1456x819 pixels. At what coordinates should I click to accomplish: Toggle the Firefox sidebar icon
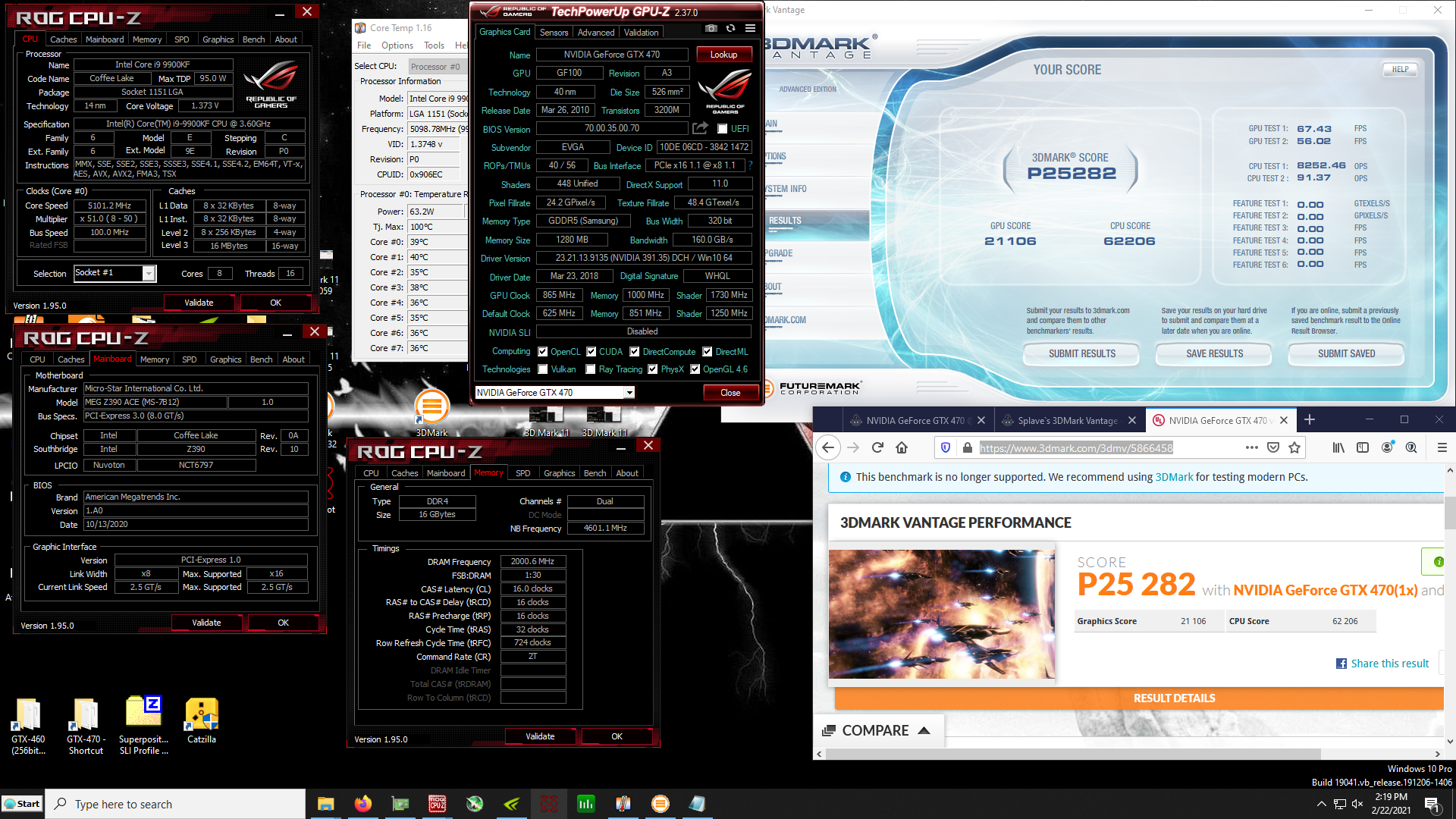(1363, 447)
